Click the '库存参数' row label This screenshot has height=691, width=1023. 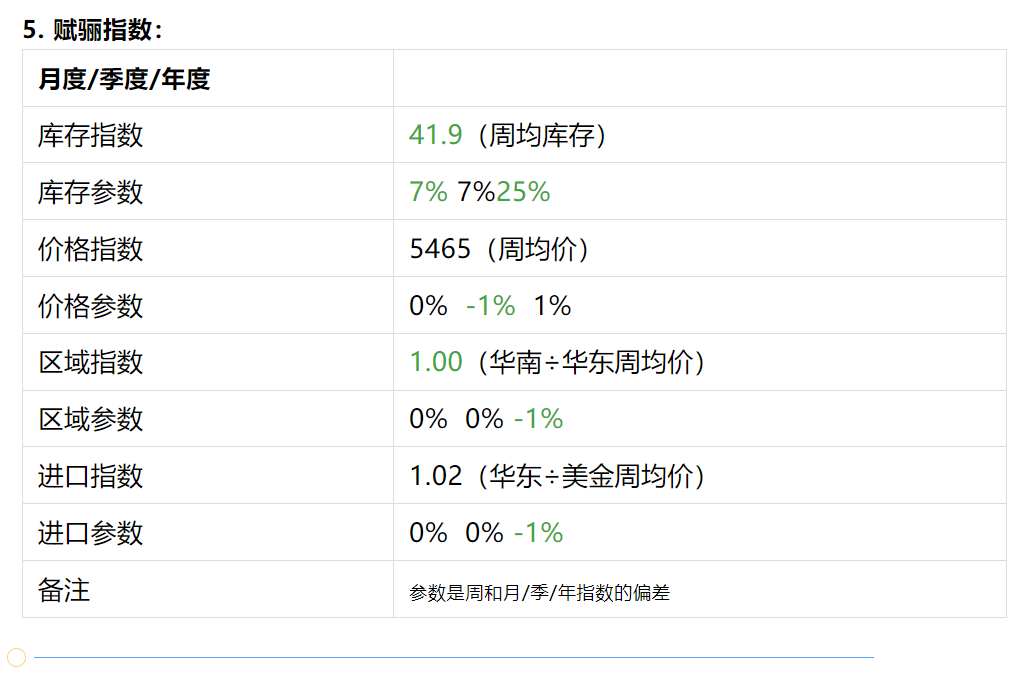pyautogui.click(x=90, y=192)
